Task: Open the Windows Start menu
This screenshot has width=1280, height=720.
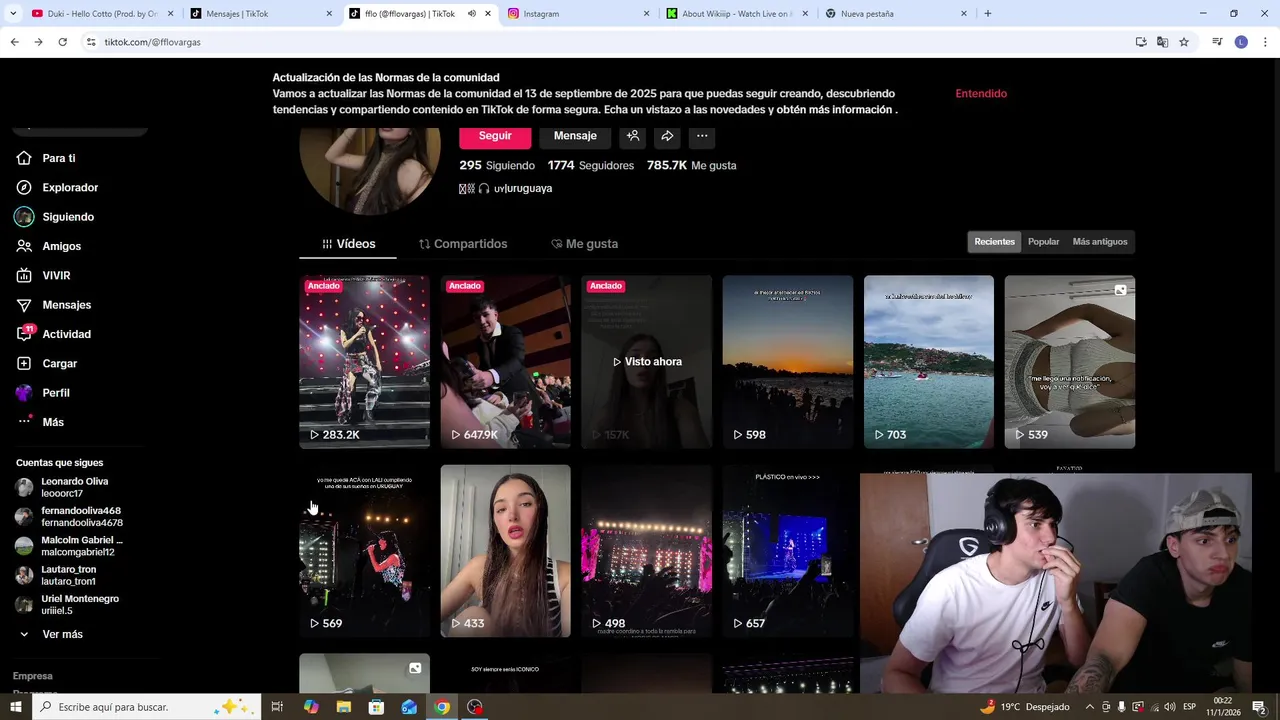Action: (x=15, y=707)
